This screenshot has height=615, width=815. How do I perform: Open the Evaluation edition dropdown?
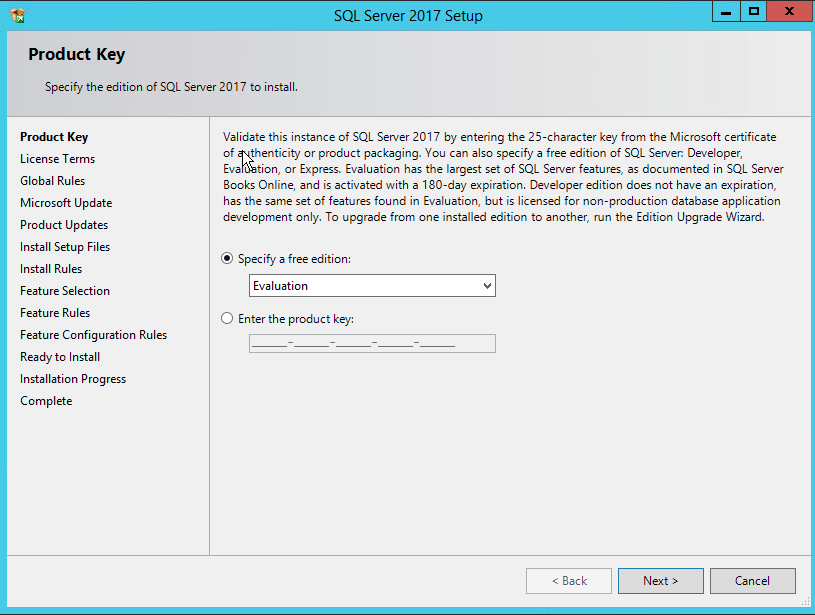point(372,286)
